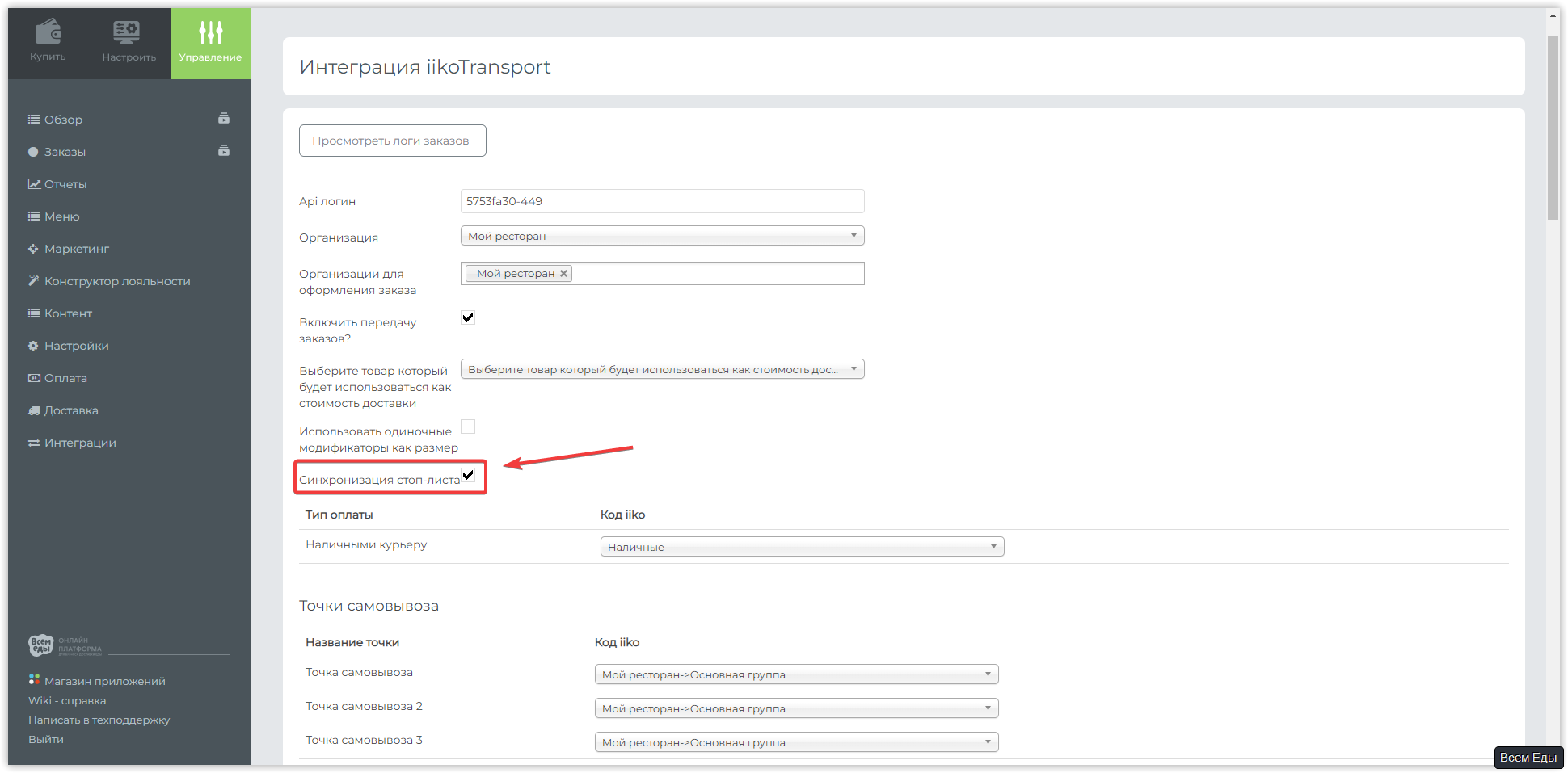Click the lock icon beside Заказы
The height and width of the screenshot is (773, 1568).
[x=224, y=151]
